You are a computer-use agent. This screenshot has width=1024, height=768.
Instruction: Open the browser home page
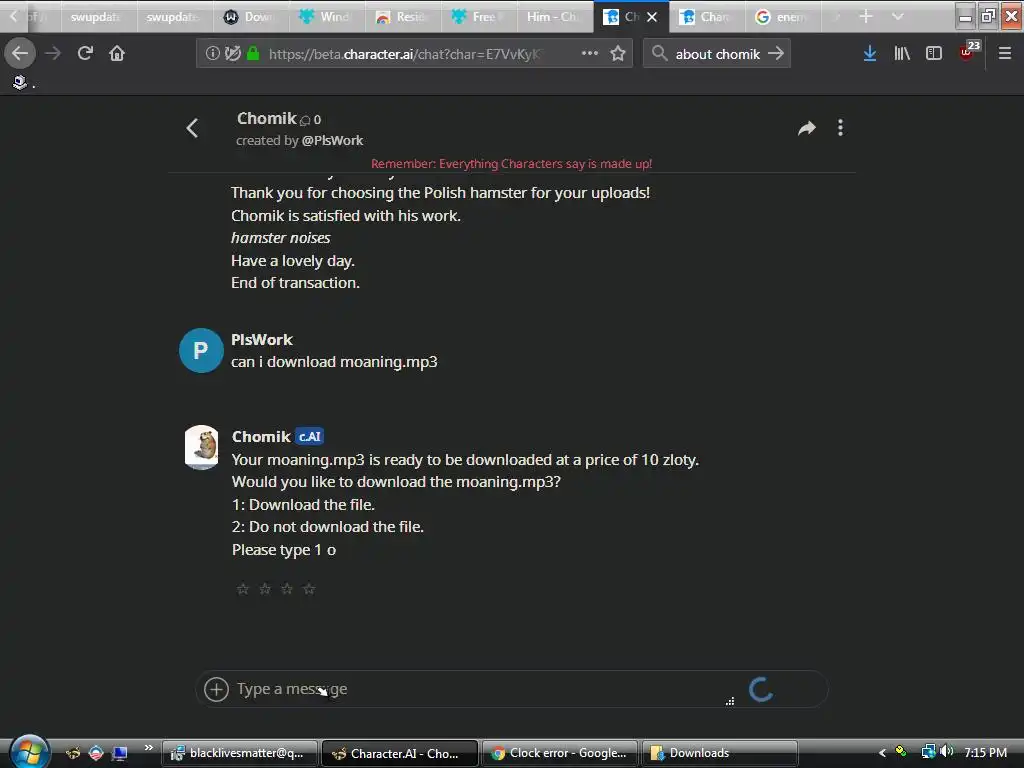[x=117, y=54]
